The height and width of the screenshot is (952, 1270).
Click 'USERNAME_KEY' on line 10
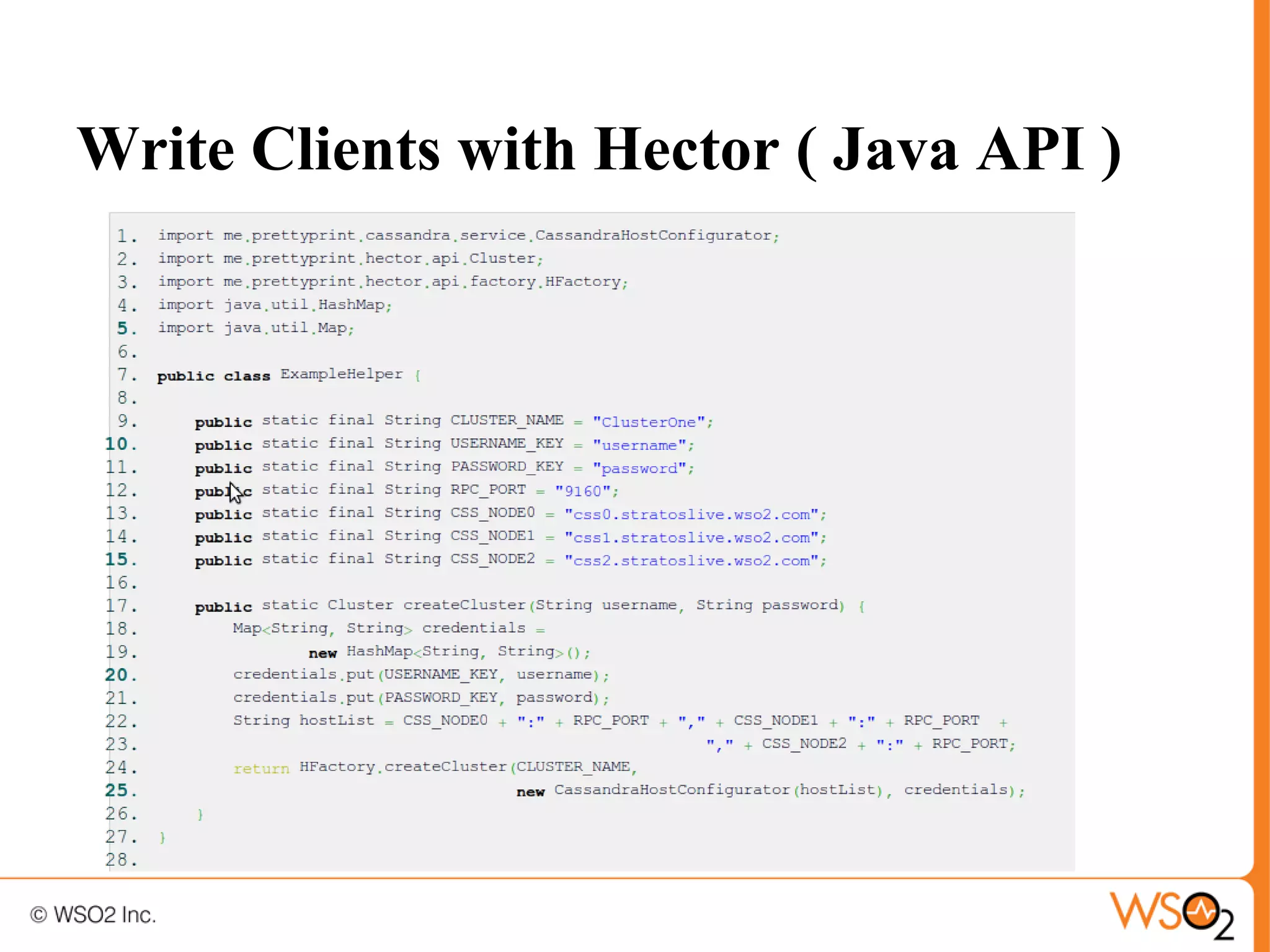point(507,443)
